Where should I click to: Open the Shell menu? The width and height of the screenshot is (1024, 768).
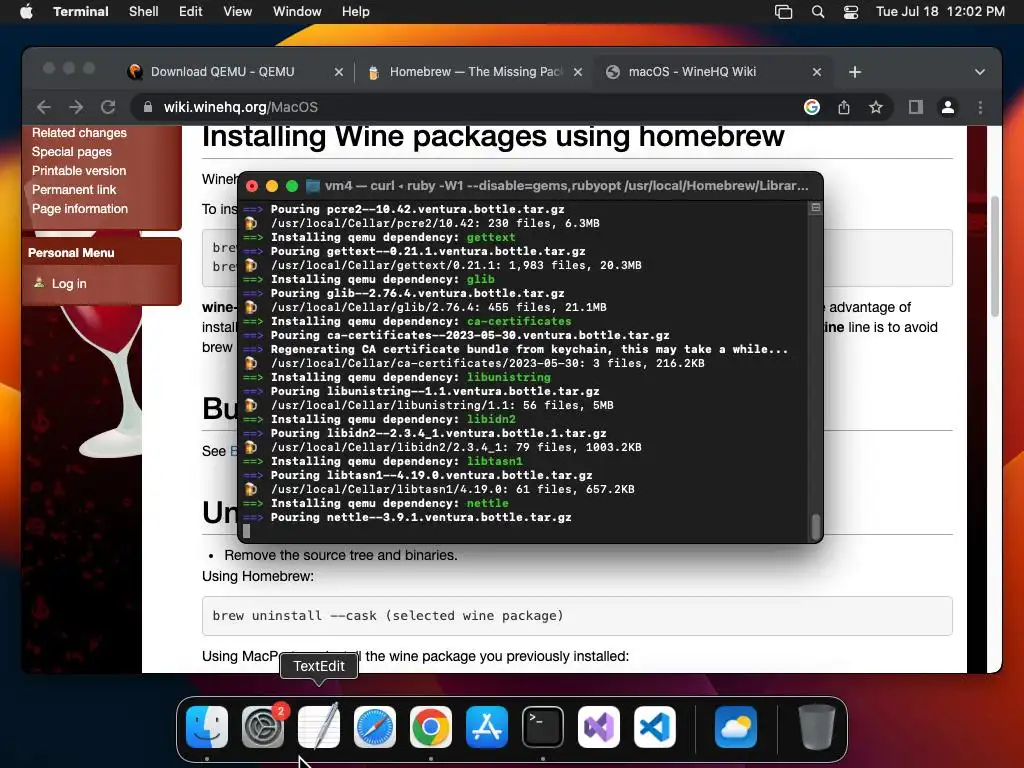[143, 12]
